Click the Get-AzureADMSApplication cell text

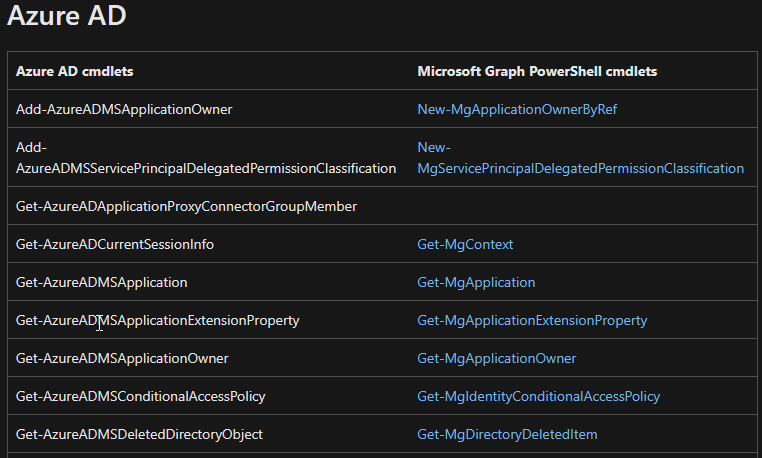coord(102,282)
